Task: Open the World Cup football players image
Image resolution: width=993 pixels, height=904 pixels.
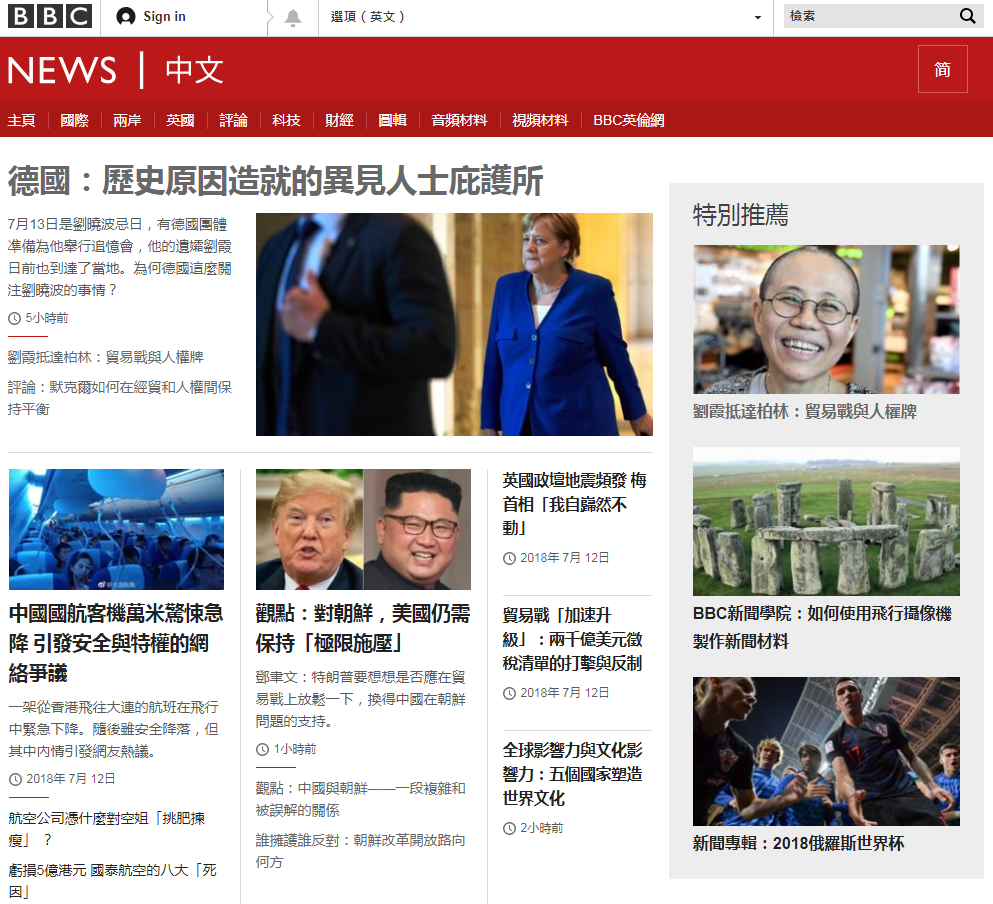Action: coord(826,751)
